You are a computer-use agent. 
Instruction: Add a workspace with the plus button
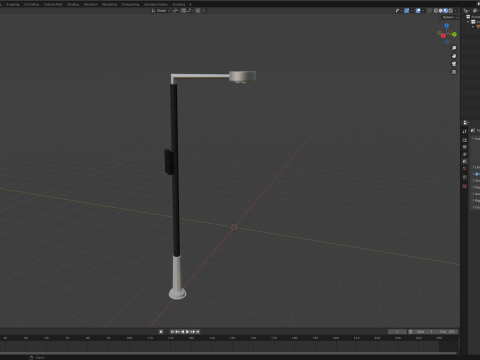(x=190, y=4)
